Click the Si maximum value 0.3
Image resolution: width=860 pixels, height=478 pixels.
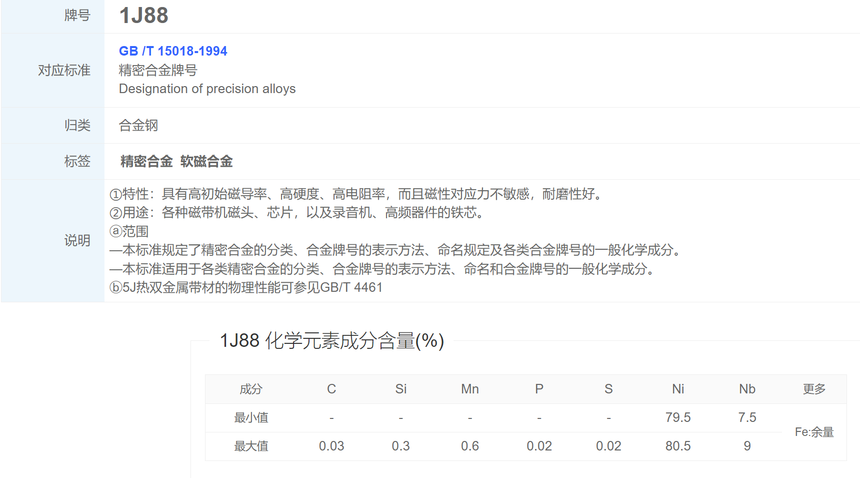(x=401, y=446)
